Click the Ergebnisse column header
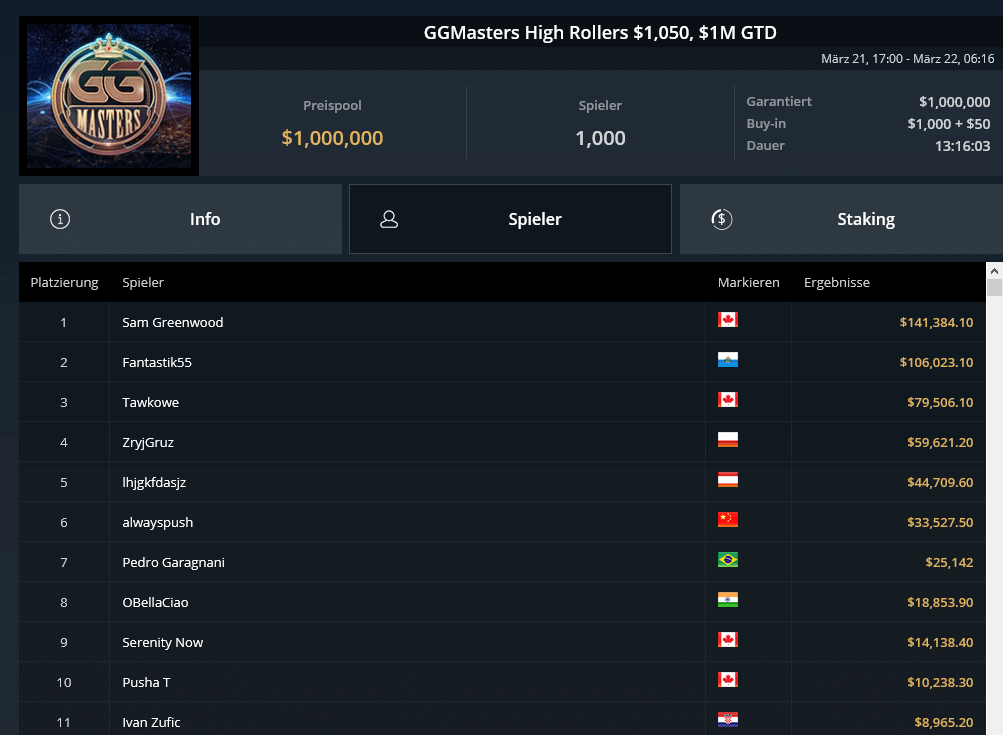Image resolution: width=1003 pixels, height=735 pixels. [837, 282]
